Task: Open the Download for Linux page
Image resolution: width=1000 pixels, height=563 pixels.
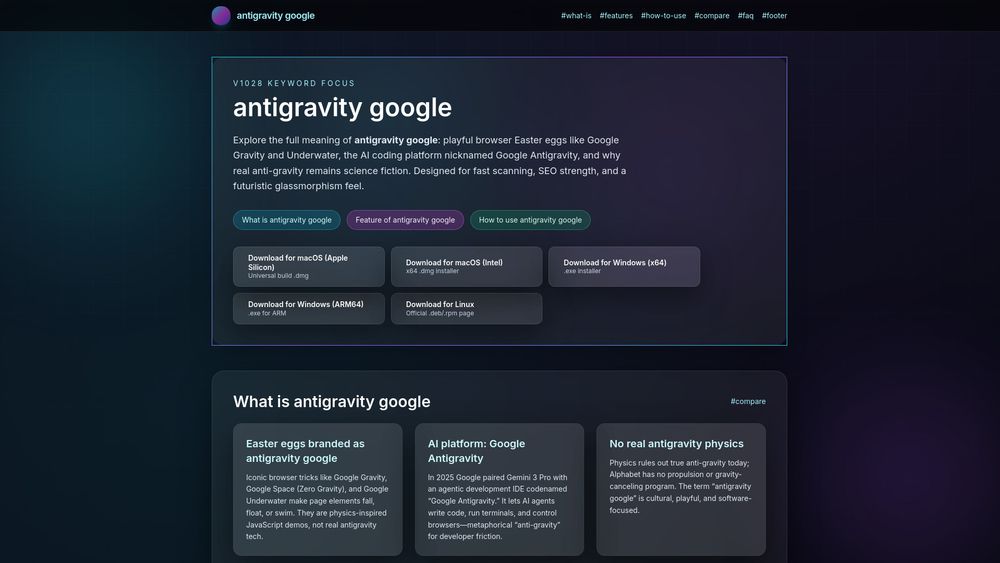Action: pyautogui.click(x=466, y=309)
